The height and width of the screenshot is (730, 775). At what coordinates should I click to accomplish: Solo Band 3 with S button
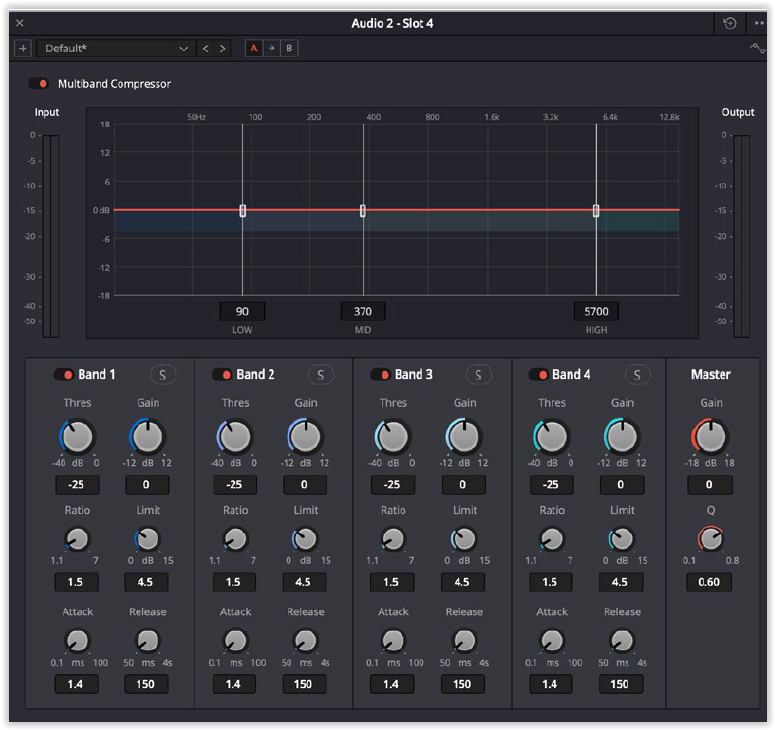pyautogui.click(x=478, y=374)
